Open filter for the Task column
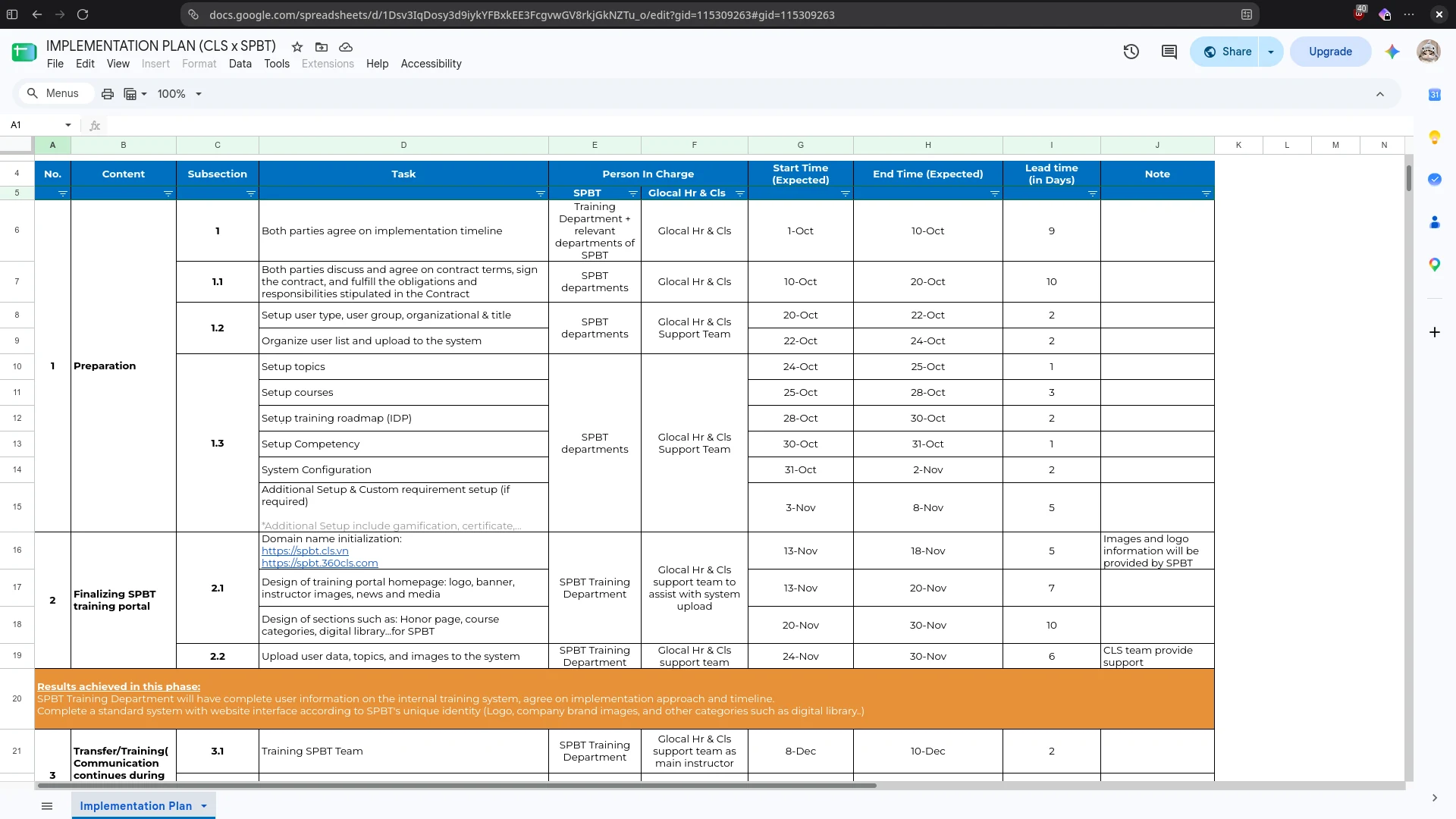The image size is (1456, 819). (x=541, y=194)
